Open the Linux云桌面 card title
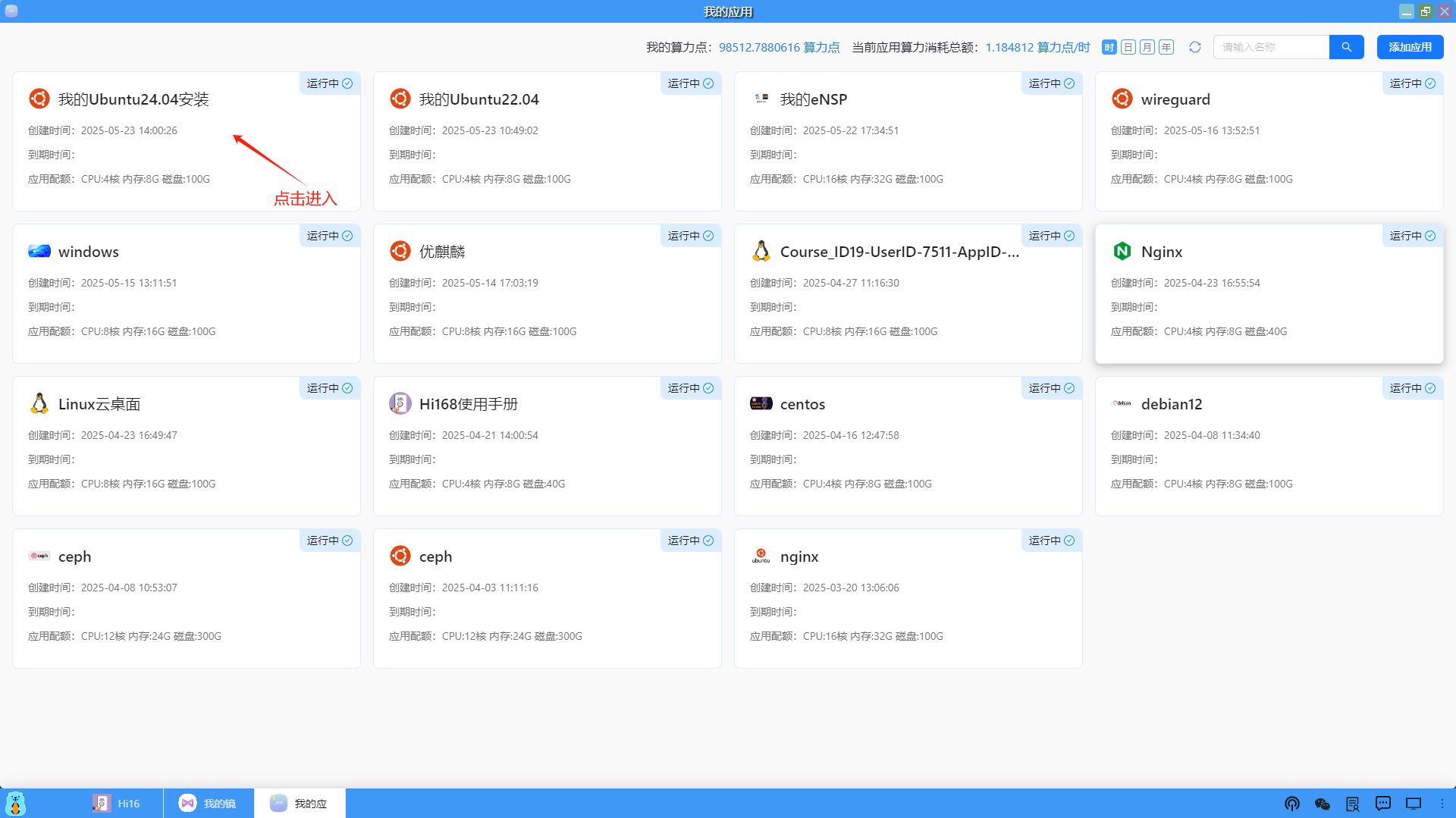Viewport: 1456px width, 818px height. coord(99,404)
